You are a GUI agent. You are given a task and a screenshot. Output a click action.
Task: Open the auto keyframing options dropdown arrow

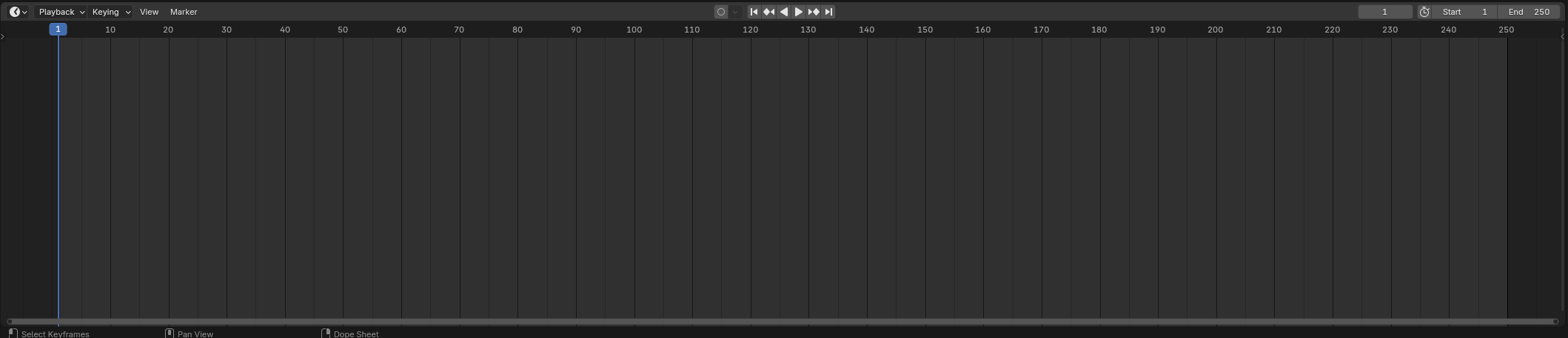(x=735, y=12)
